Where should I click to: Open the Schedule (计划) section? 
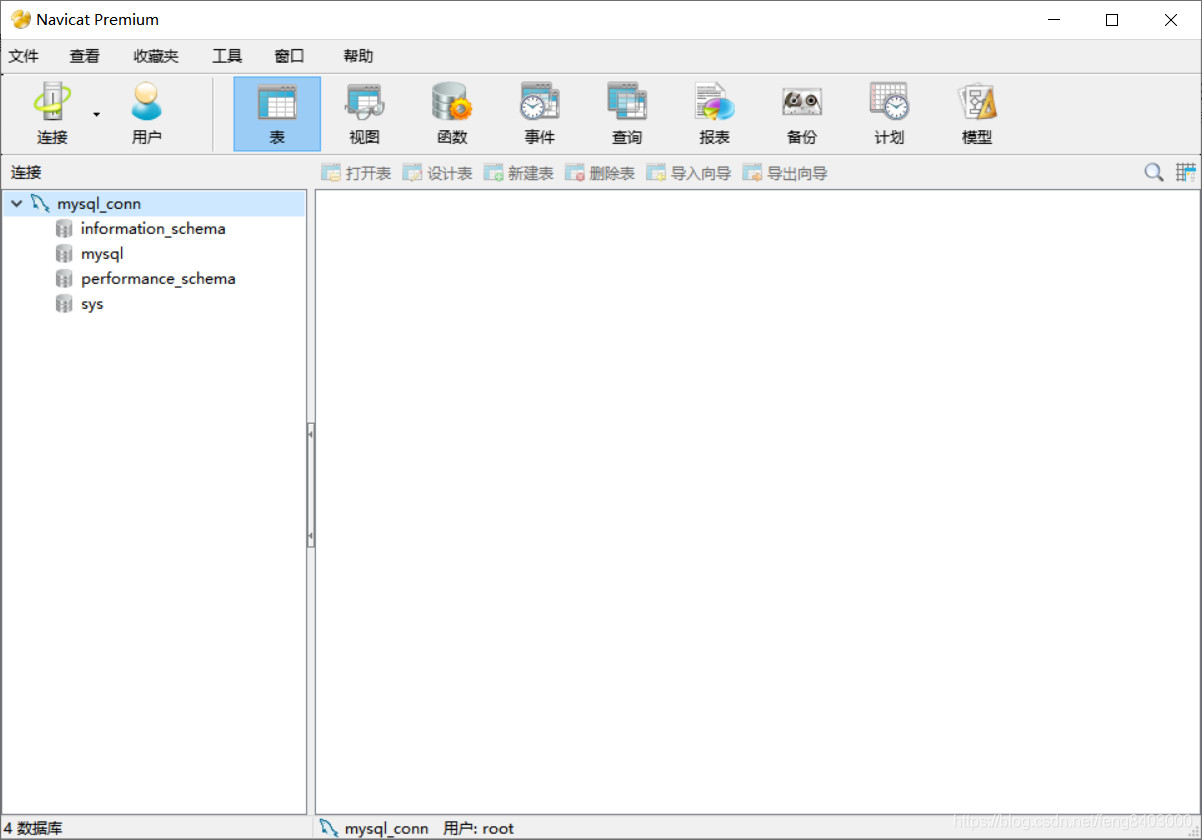point(889,114)
